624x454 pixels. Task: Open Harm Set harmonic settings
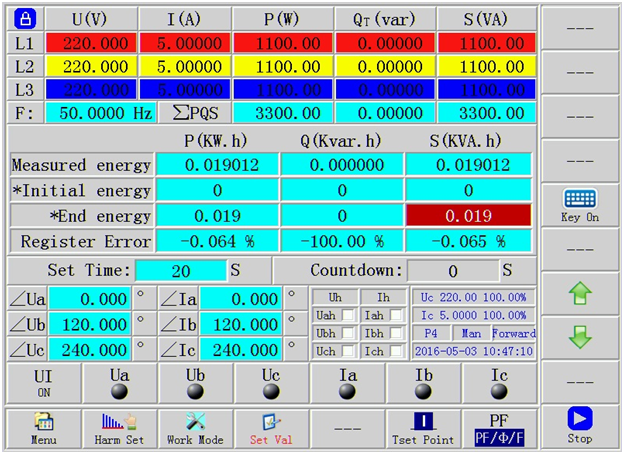pos(119,429)
